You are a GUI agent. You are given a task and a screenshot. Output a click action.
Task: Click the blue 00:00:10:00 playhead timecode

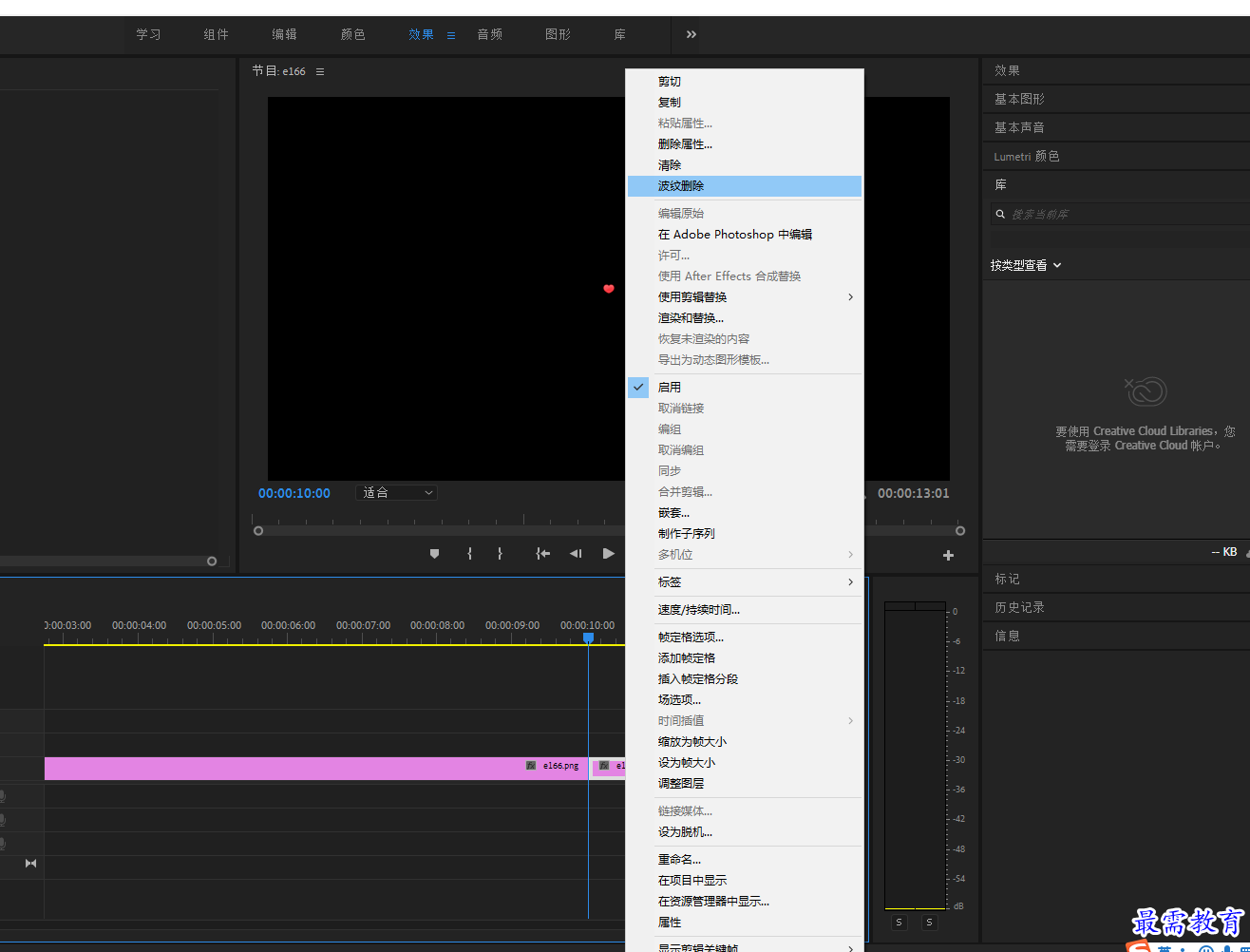[x=294, y=493]
